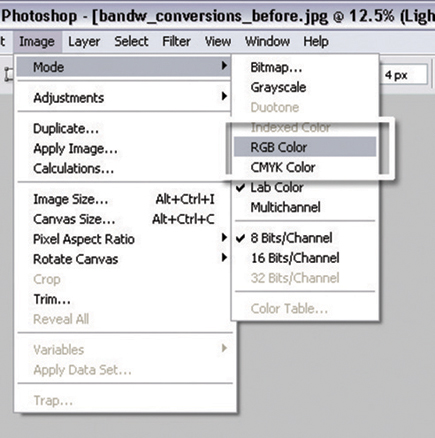
Task: Select Multichannel mode
Action: (x=305, y=207)
